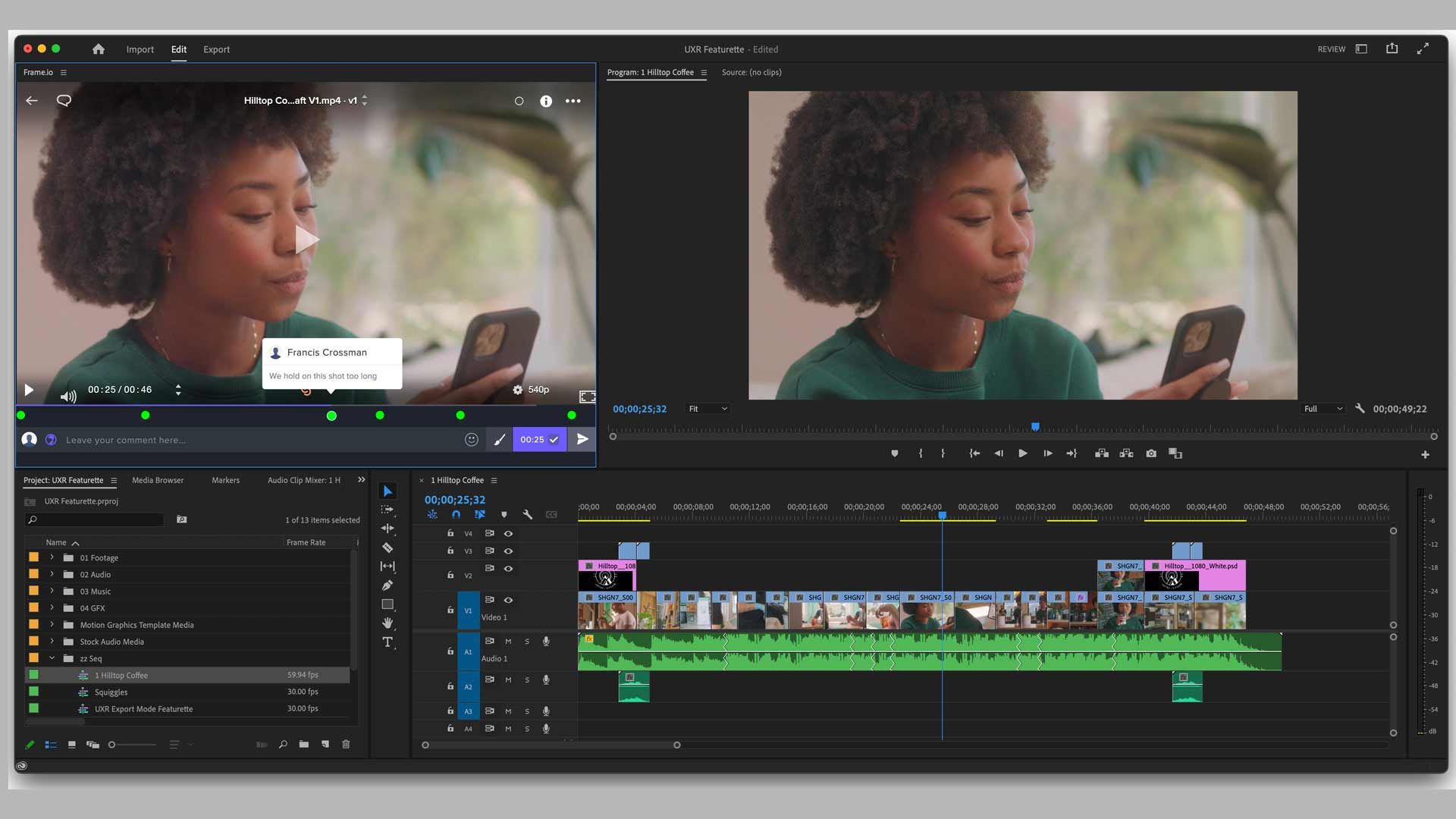Toggle snapping with the magnet icon

(456, 514)
